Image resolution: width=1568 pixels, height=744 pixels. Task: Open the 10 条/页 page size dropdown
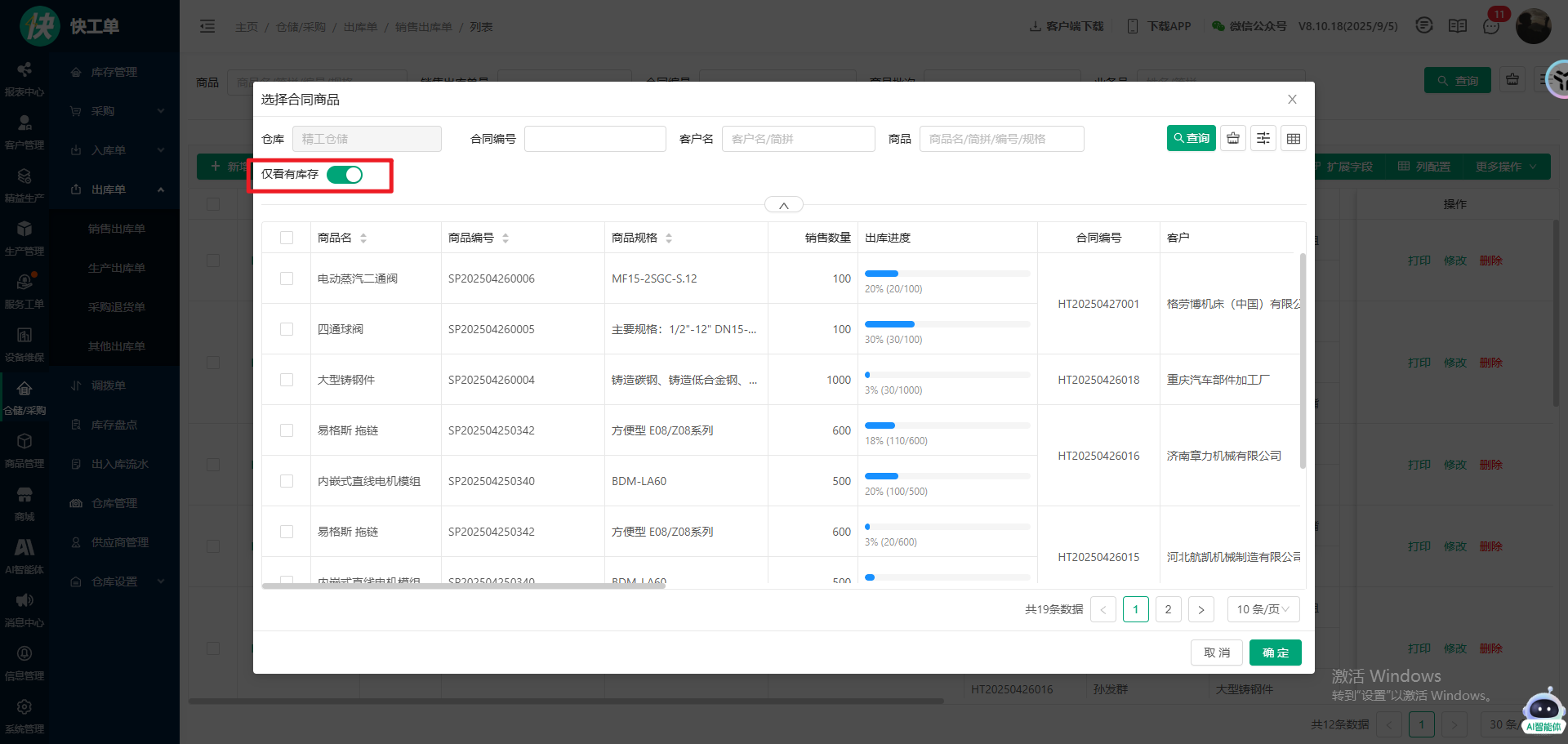(1263, 610)
